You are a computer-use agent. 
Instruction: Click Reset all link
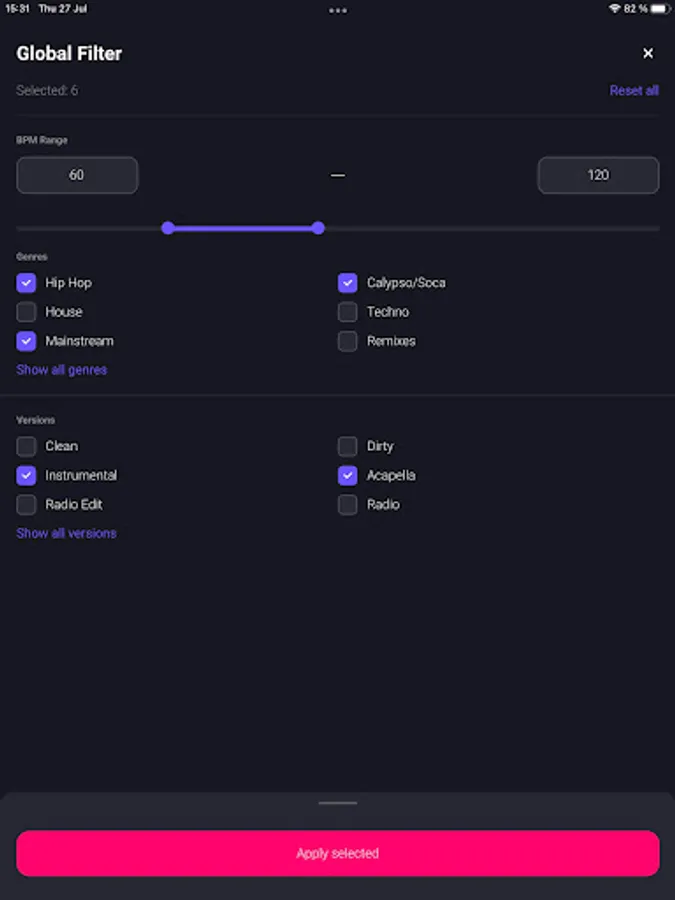point(634,91)
